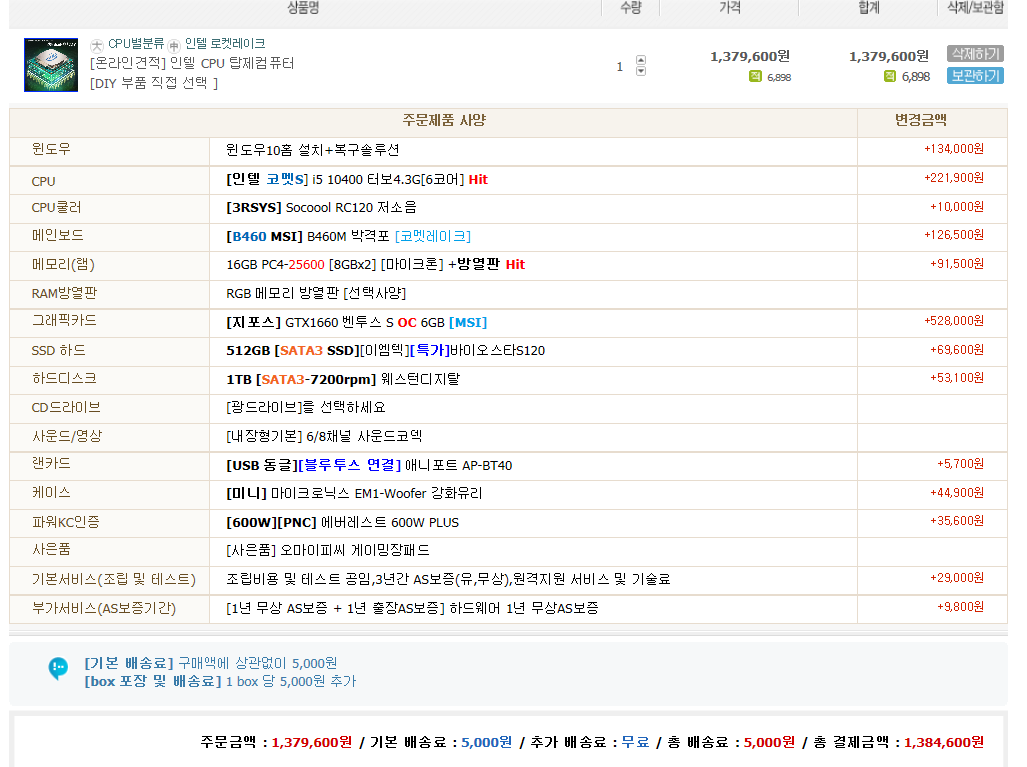Click the SSD 512GB 바이오스타 S120 entry
The height and width of the screenshot is (767, 1027).
point(385,351)
